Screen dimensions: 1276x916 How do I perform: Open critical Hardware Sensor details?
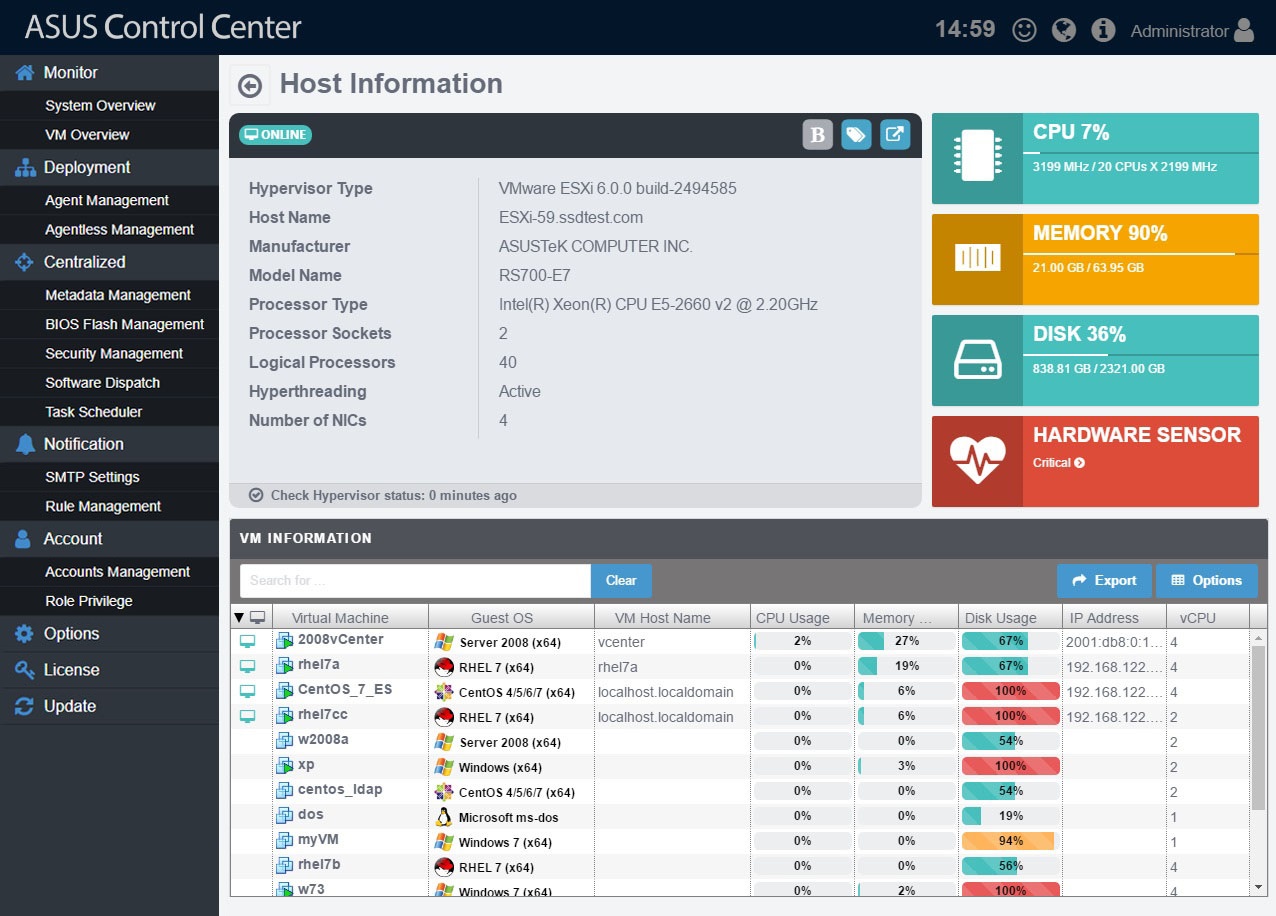pos(1095,461)
